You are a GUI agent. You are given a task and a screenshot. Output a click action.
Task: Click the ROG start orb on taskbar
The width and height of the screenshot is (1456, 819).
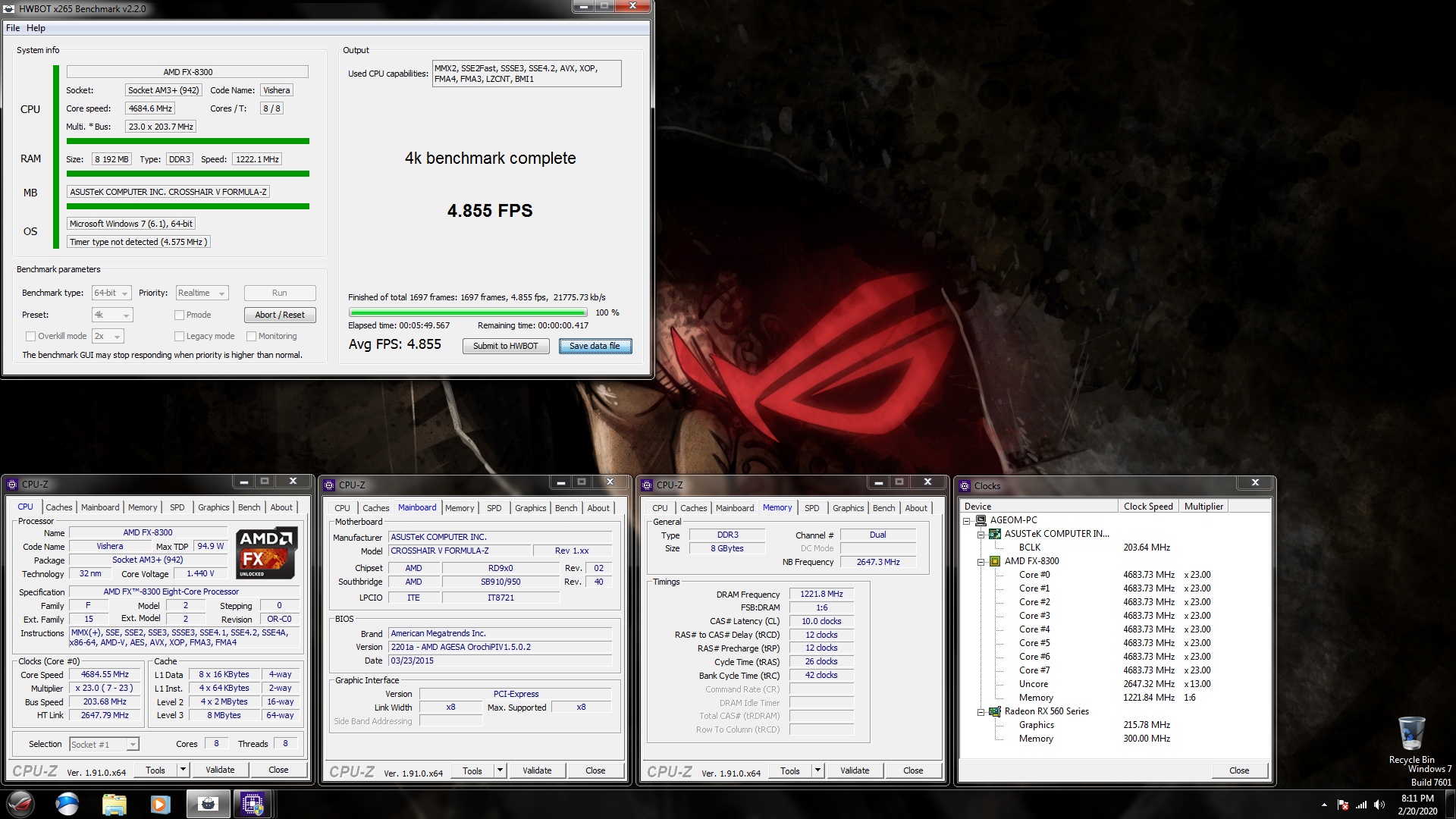pyautogui.click(x=20, y=804)
